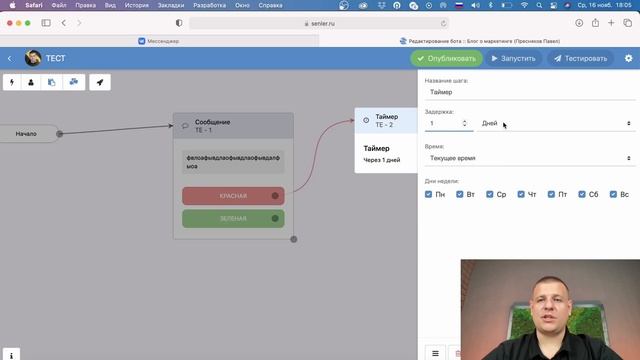This screenshot has width=640, height=360.
Task: Open the Дней delay unit dropdown
Action: (x=556, y=123)
